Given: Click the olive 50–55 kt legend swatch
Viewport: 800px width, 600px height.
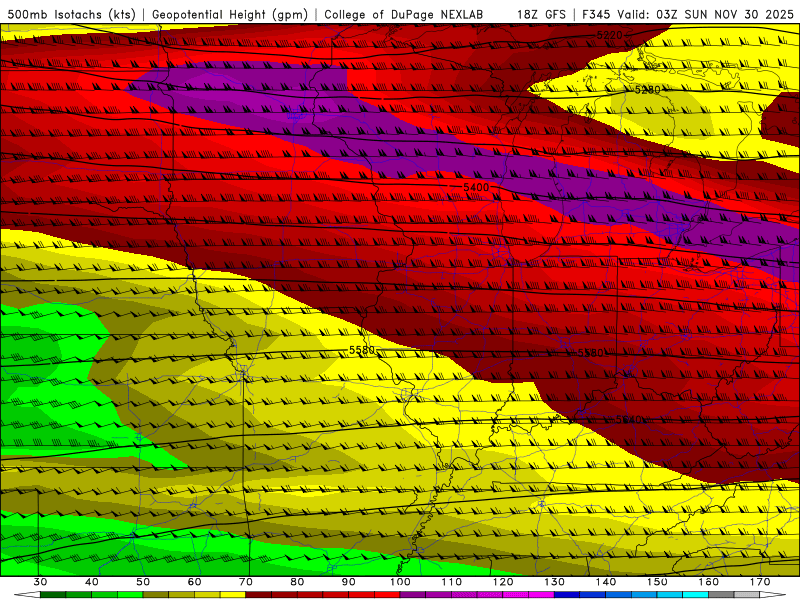Looking at the screenshot, I should [x=156, y=595].
